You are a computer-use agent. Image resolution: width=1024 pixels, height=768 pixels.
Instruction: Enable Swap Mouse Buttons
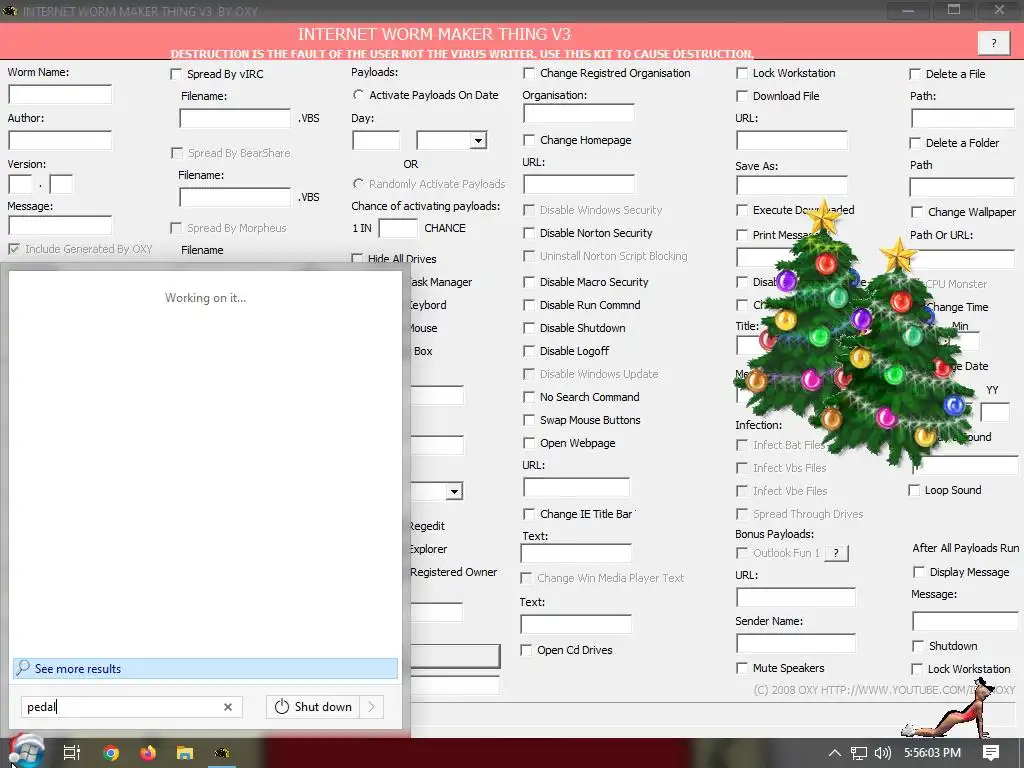click(529, 420)
